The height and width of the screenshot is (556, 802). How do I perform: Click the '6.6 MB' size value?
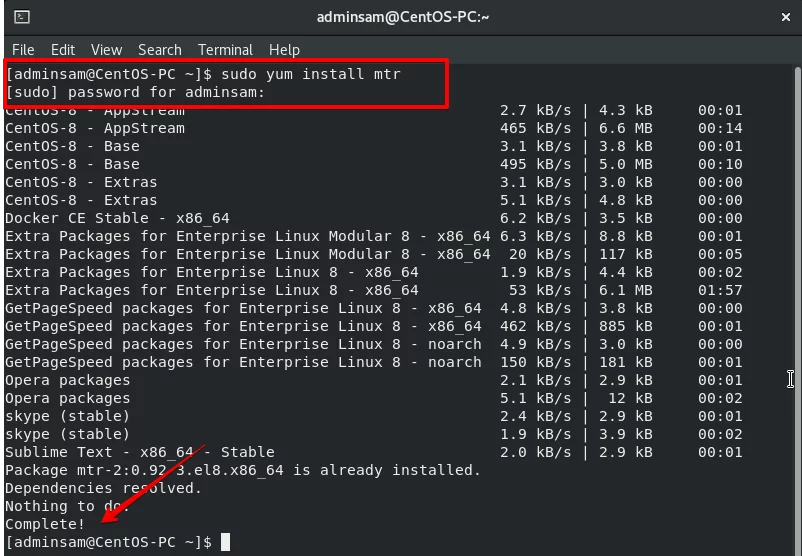(626, 128)
